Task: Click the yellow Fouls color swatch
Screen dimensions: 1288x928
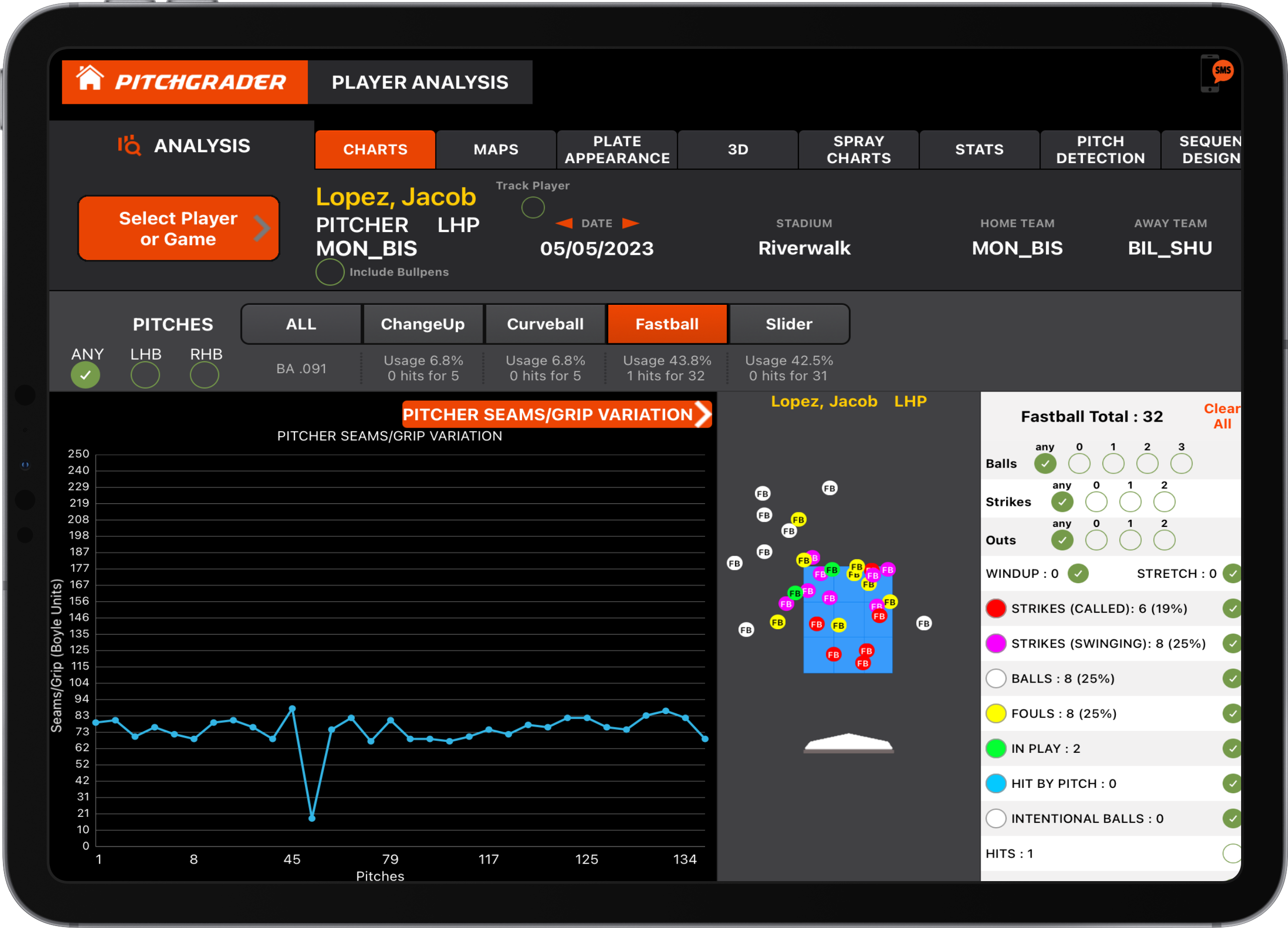Action: click(996, 714)
